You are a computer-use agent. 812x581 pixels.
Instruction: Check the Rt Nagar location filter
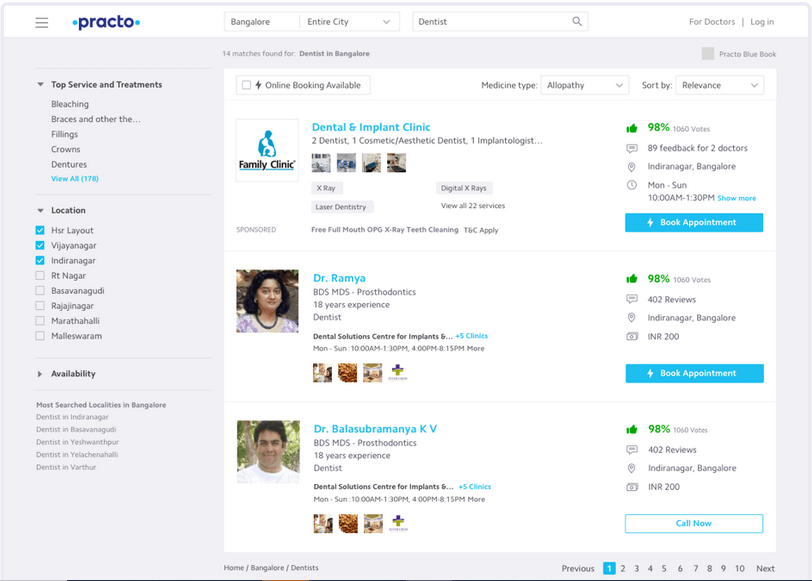pos(40,275)
